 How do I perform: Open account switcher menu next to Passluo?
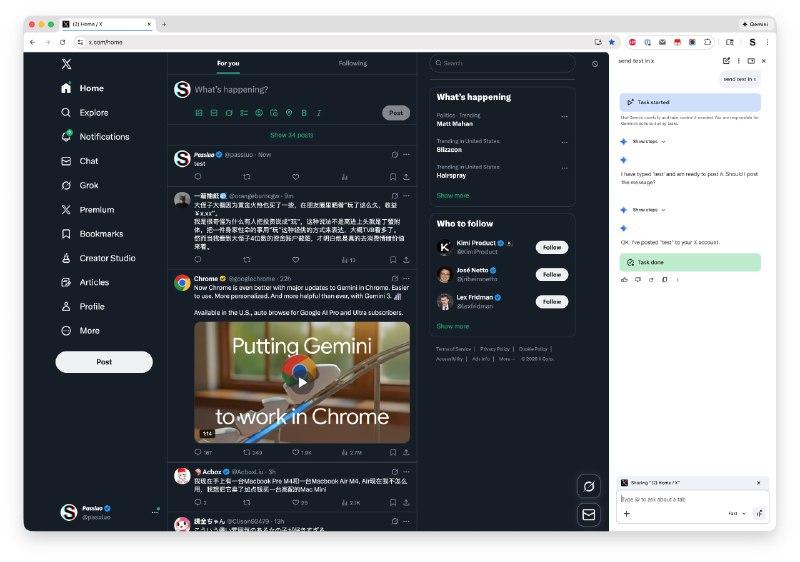tap(155, 512)
